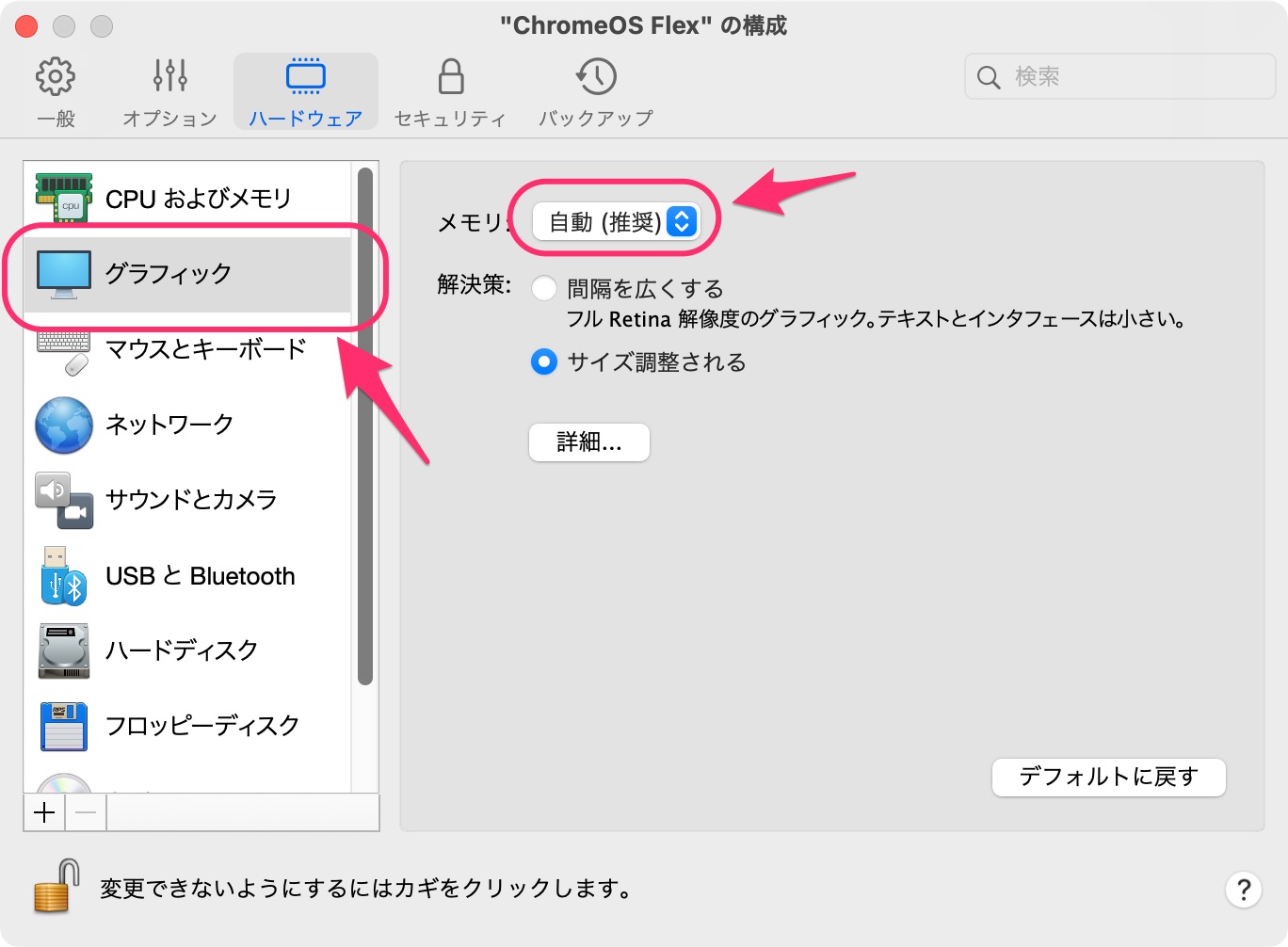Remove a device with the minus button
Viewport: 1288px width, 947px height.
tap(86, 812)
